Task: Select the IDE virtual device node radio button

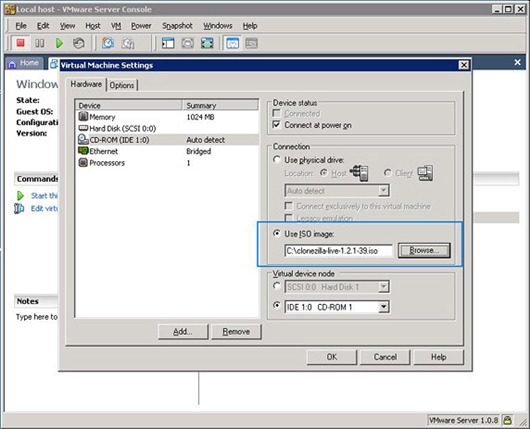Action: pos(277,306)
